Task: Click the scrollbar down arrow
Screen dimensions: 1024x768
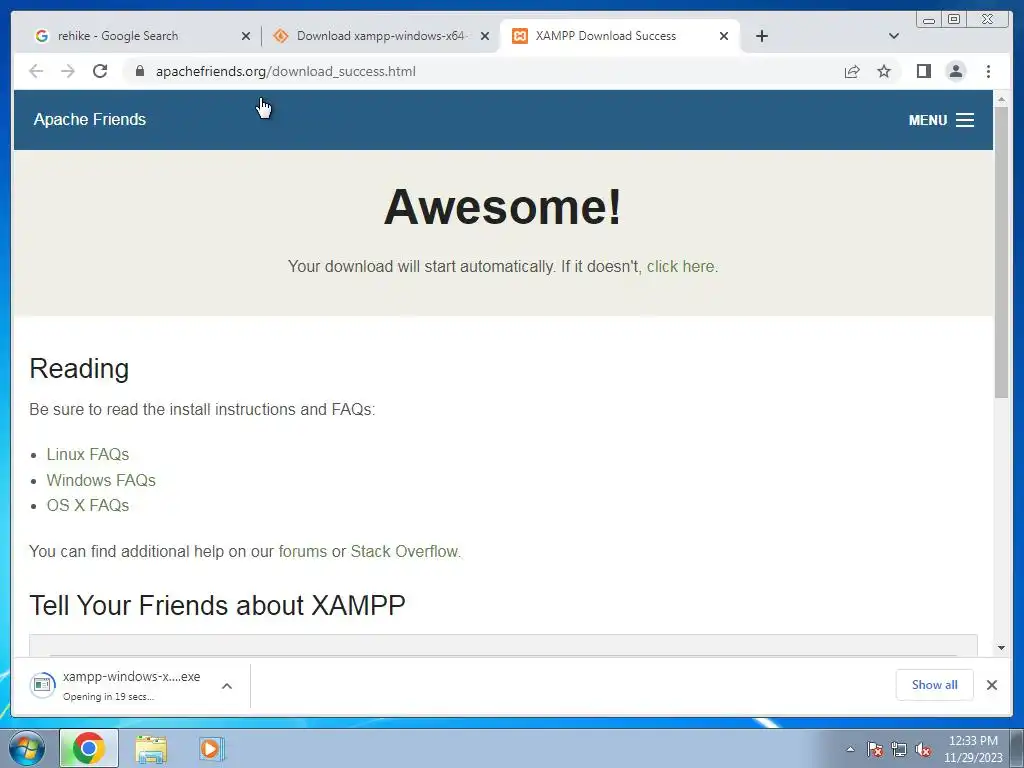Action: pos(1001,648)
